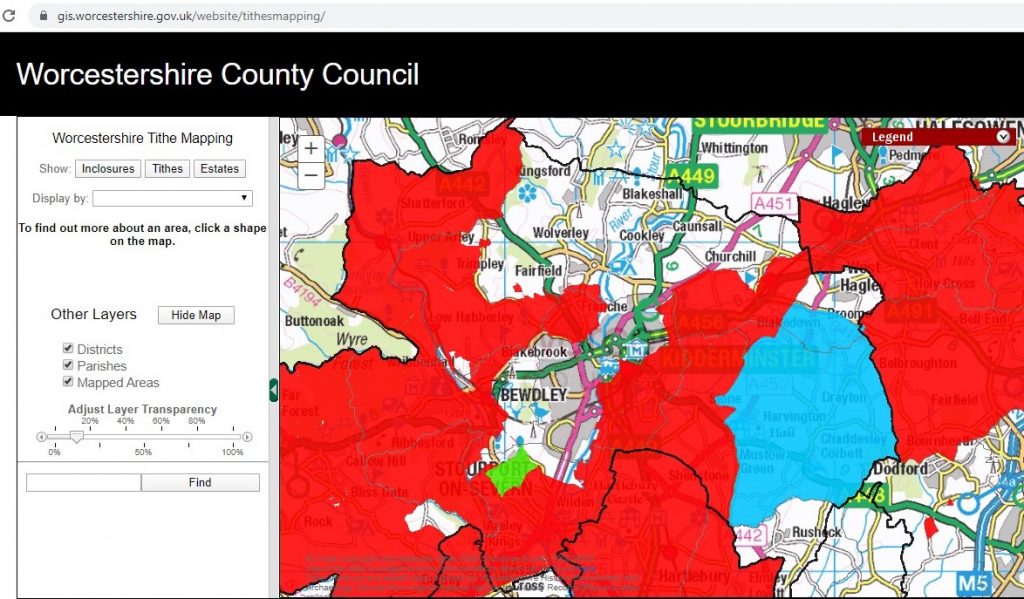This screenshot has height=599, width=1024.
Task: Switch to the Tithes view
Action: tap(166, 168)
